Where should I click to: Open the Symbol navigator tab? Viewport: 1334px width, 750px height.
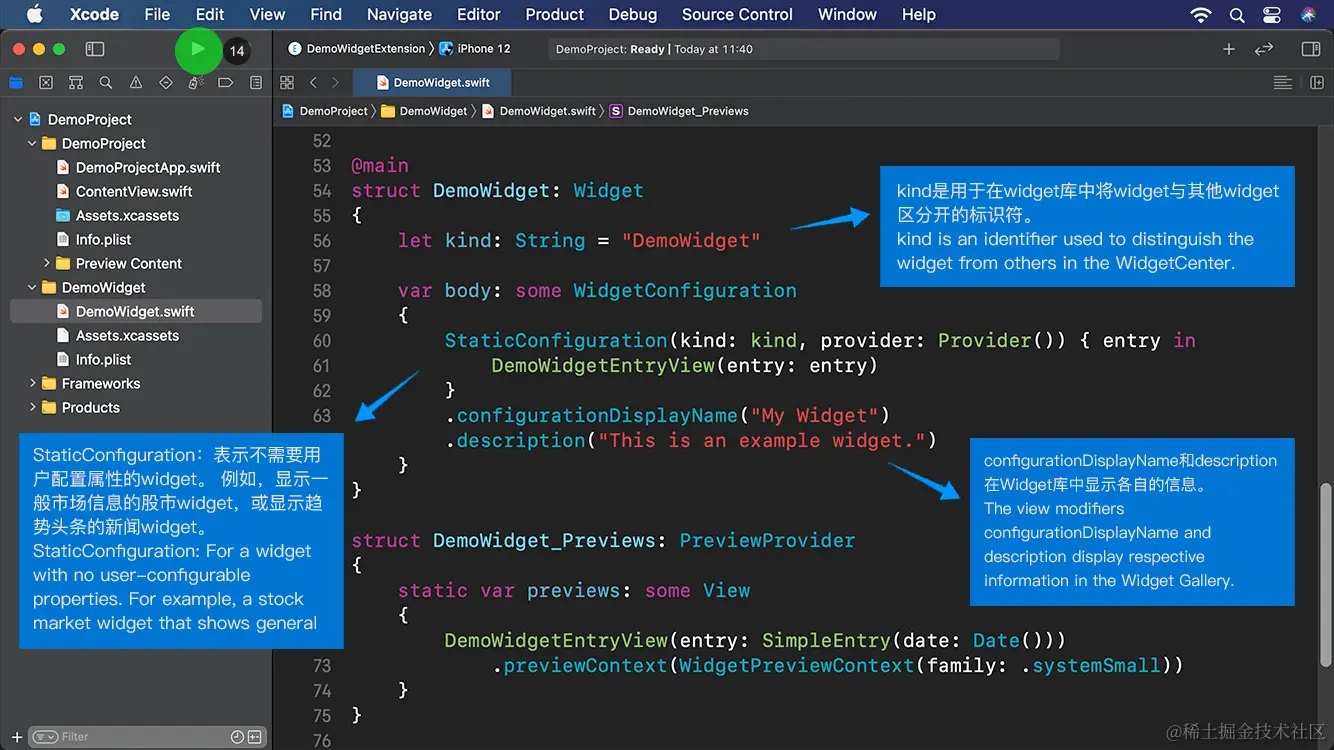(76, 83)
